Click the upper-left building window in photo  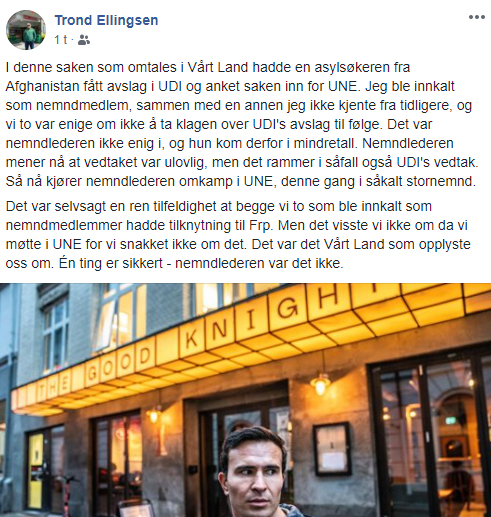(55, 332)
